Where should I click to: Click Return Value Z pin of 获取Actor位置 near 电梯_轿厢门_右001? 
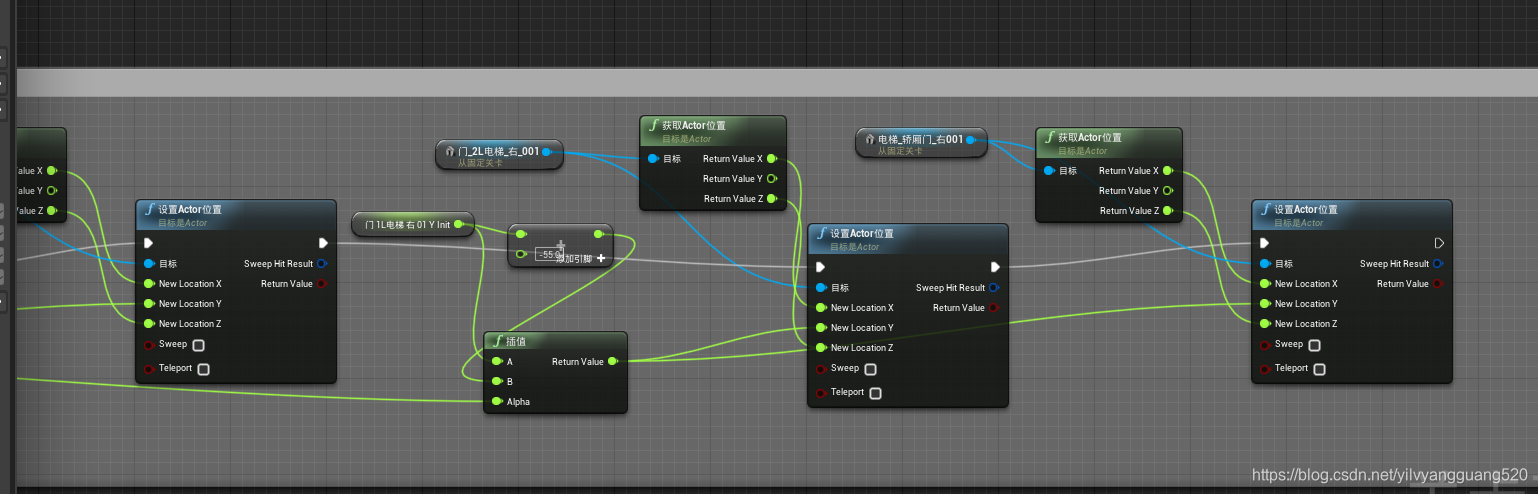point(1168,211)
